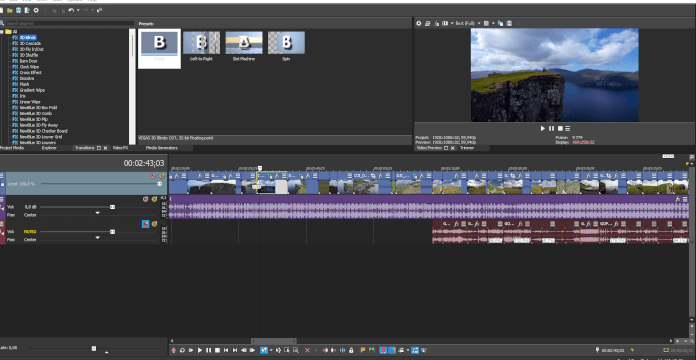The height and width of the screenshot is (360, 696).
Task: Open video preview properties gear icon
Action: 418,23
